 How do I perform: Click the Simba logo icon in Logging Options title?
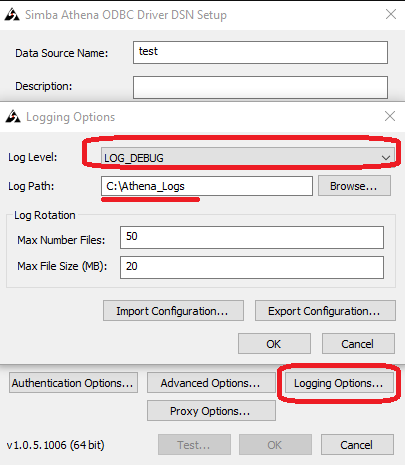pos(13,117)
